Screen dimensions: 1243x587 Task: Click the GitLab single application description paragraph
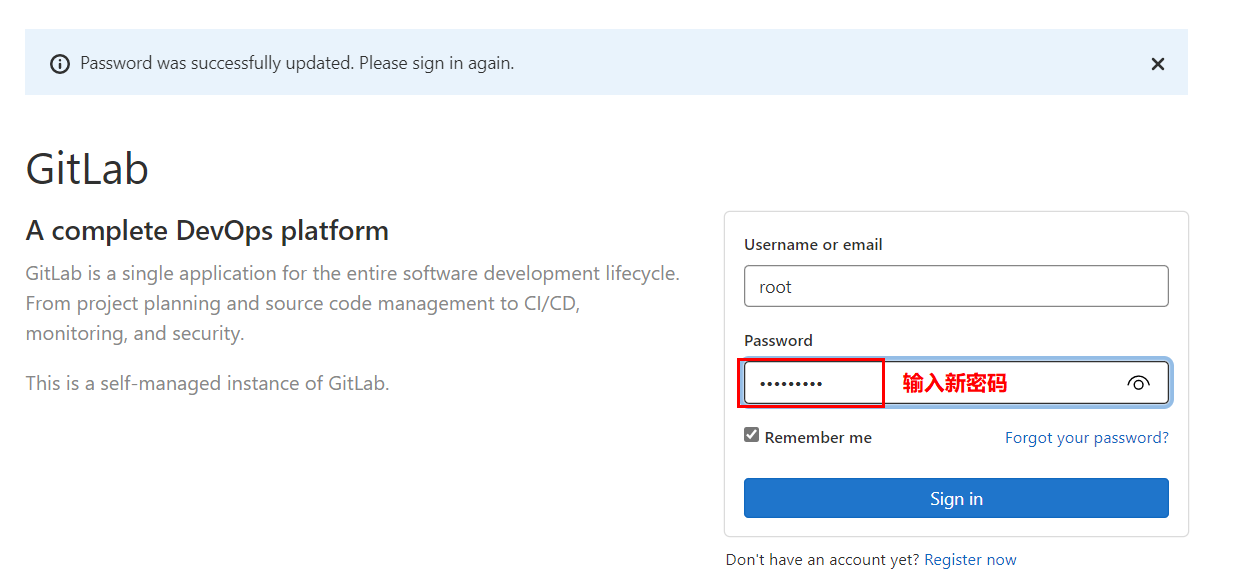[x=352, y=303]
